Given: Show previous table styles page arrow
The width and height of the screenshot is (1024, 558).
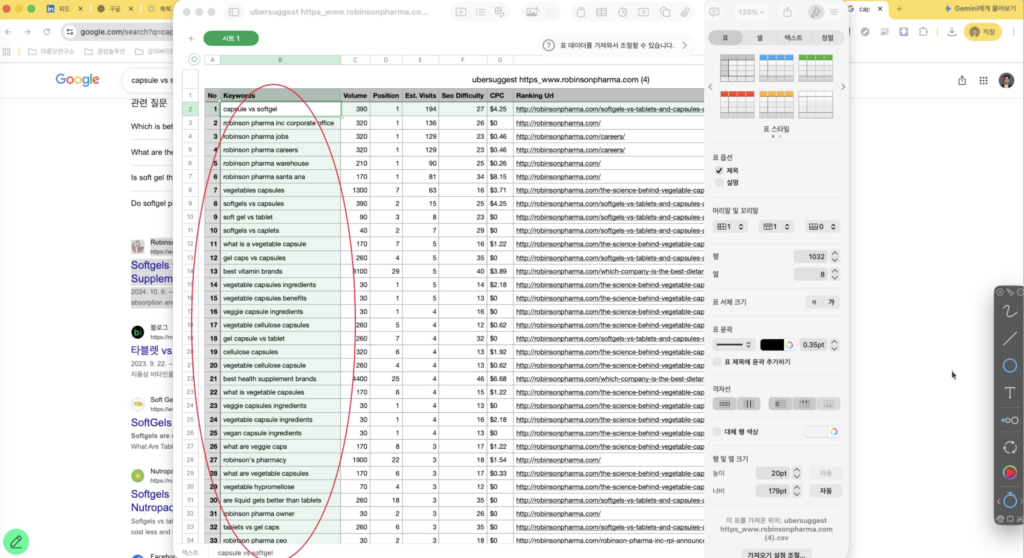Looking at the screenshot, I should [x=711, y=87].
